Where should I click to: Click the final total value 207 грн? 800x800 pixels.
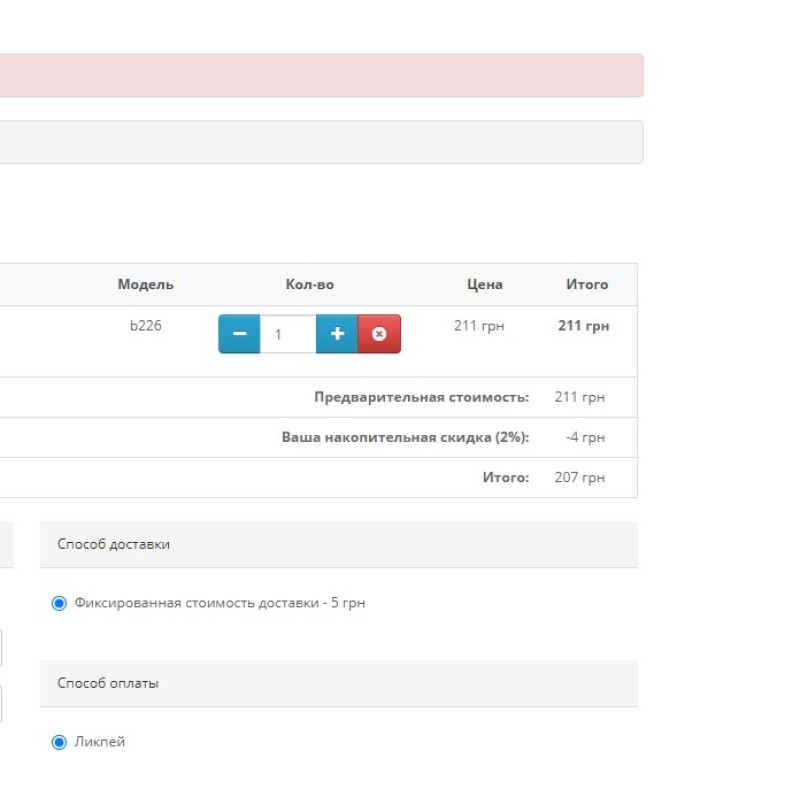pos(579,477)
